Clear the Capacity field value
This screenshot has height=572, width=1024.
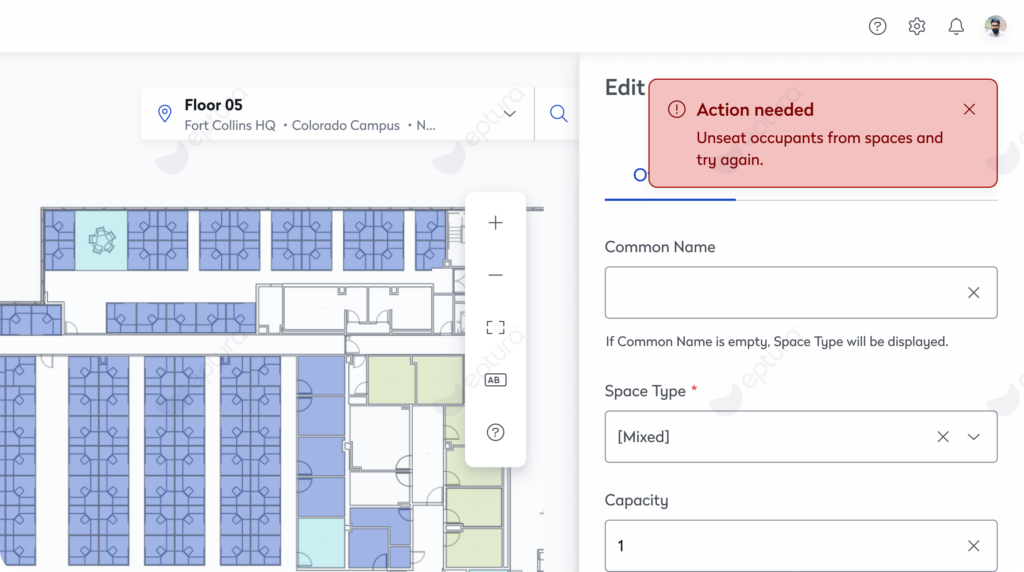(x=973, y=546)
